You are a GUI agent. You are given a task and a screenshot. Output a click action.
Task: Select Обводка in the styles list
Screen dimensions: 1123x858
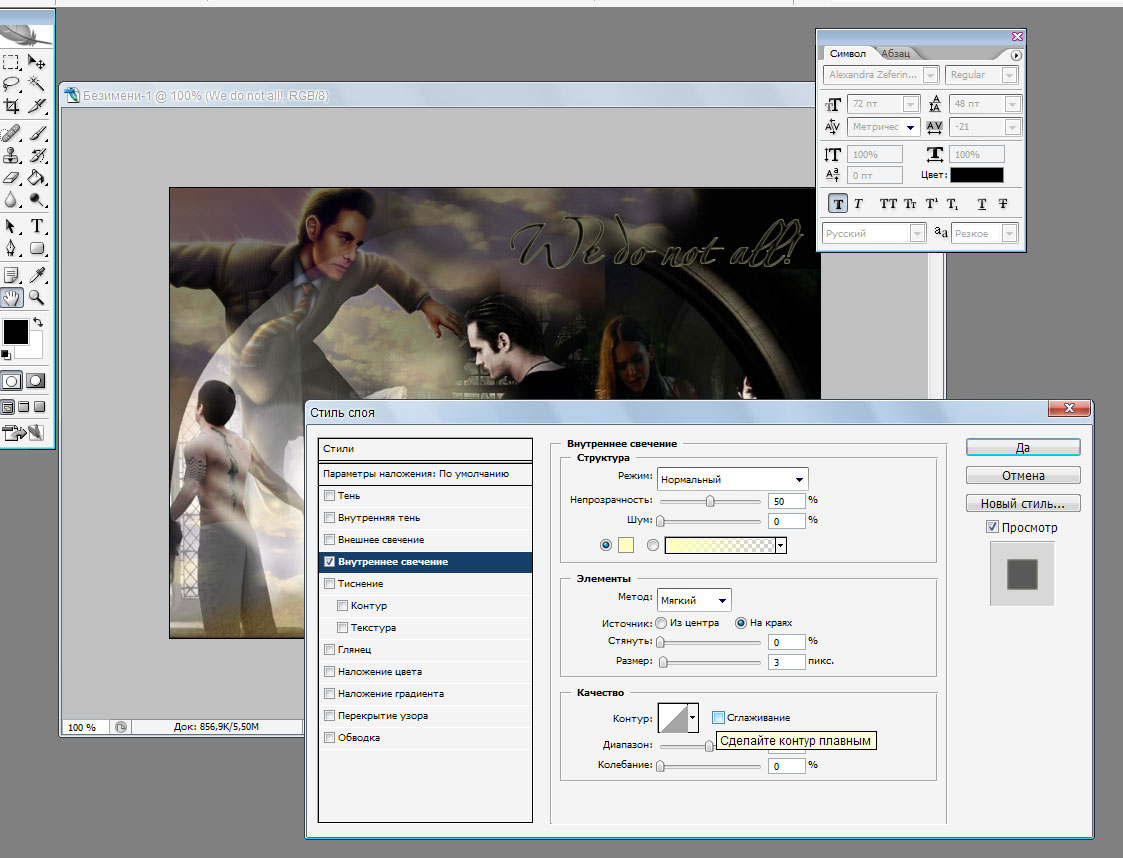pyautogui.click(x=359, y=738)
